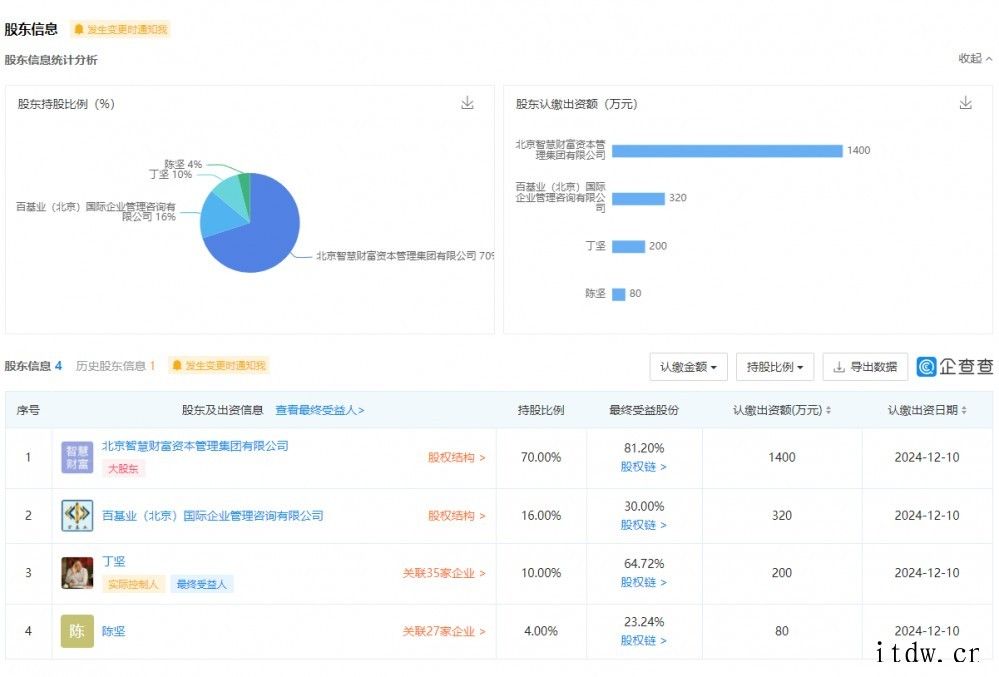Click the 企查查 logo

pos(955,366)
